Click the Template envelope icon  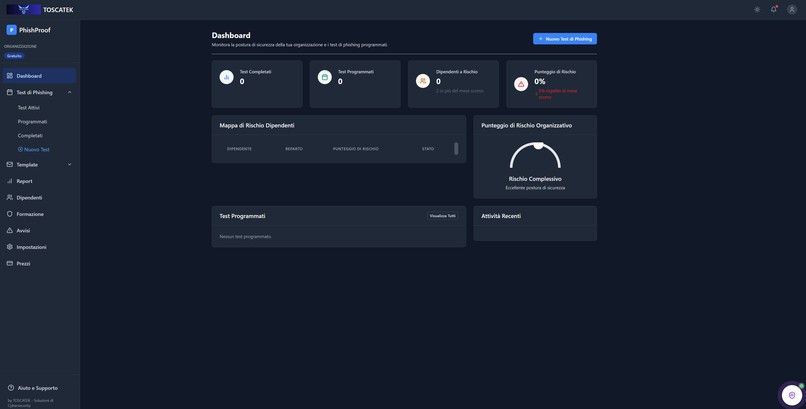click(x=10, y=164)
